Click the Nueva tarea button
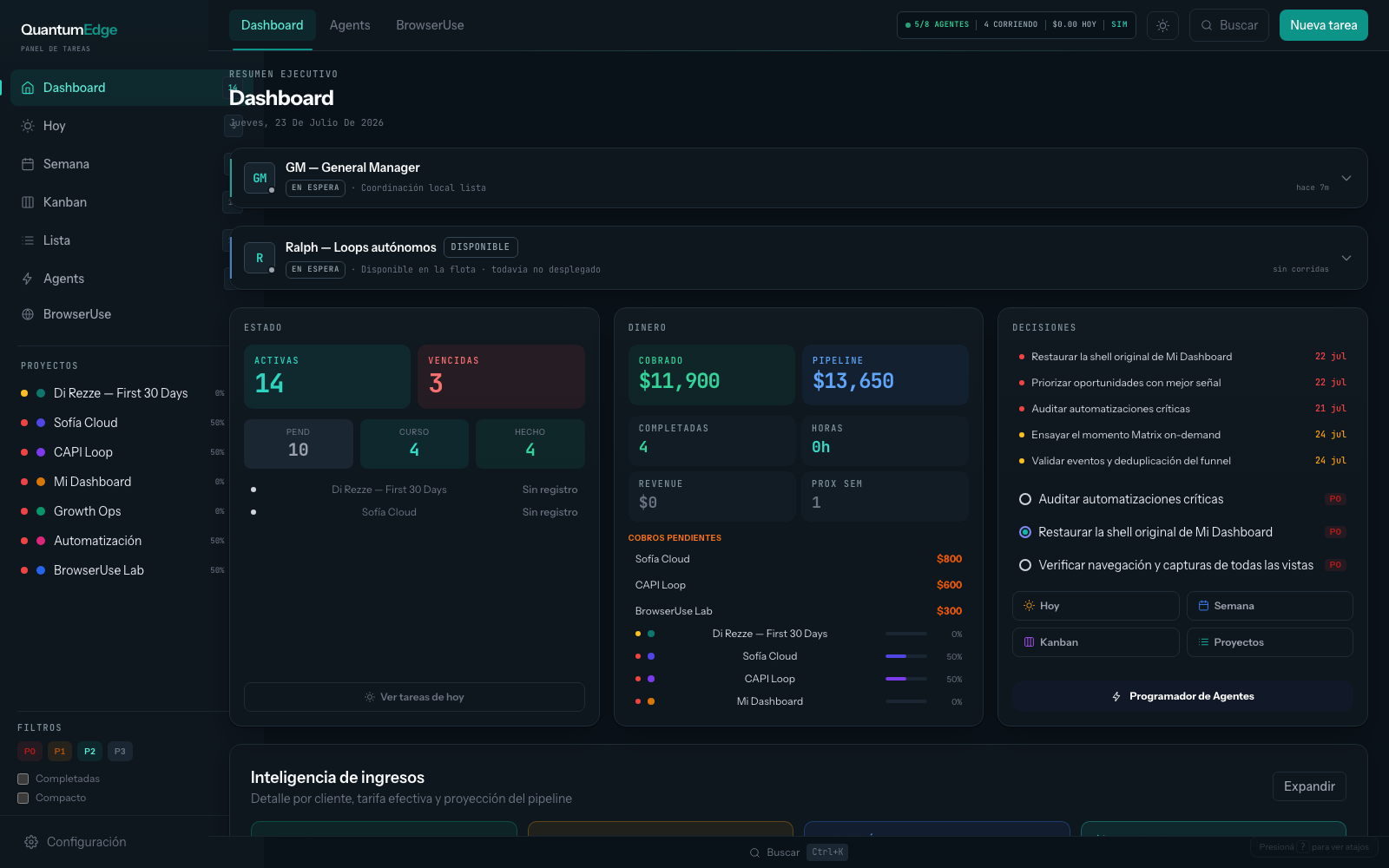The image size is (1389, 868). click(1323, 25)
